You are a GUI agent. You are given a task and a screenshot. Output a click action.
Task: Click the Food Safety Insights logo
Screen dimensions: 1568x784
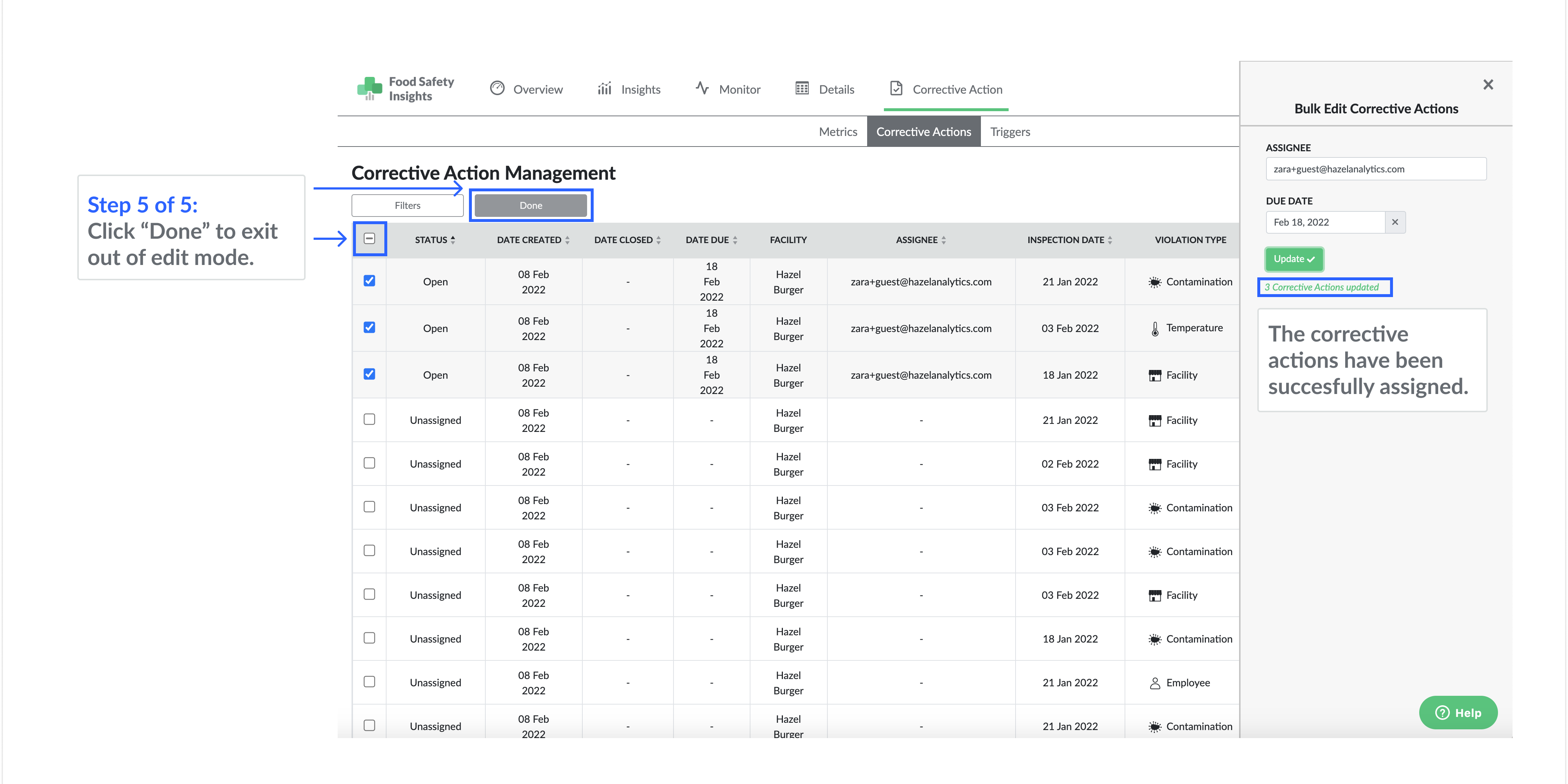pos(405,89)
